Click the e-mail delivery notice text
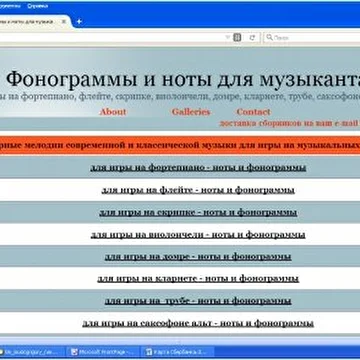The image size is (360, 360). [289, 123]
